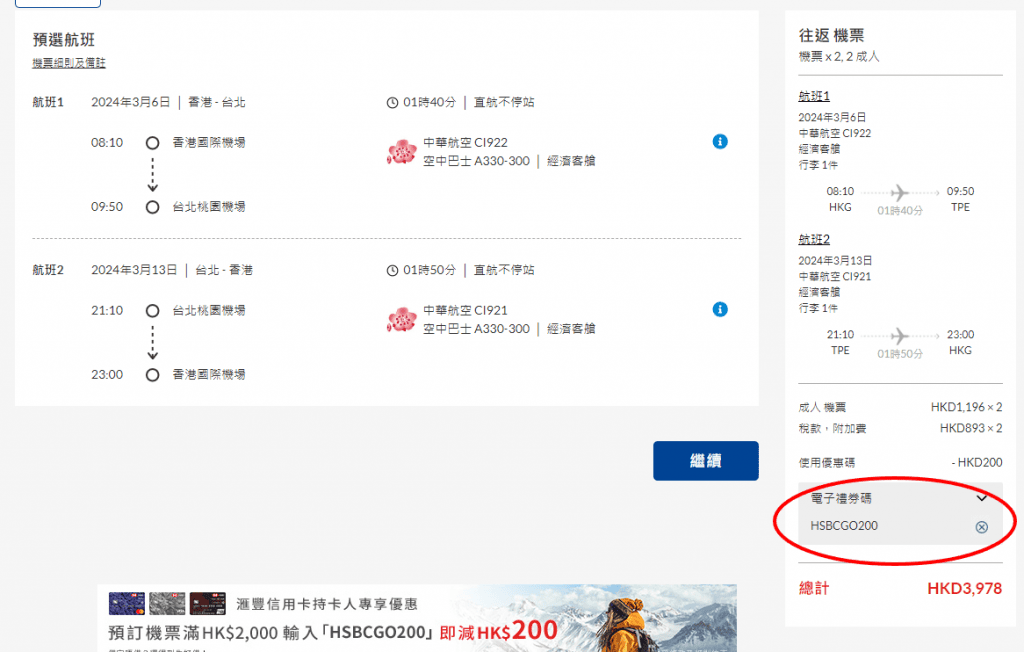The height and width of the screenshot is (652, 1024).
Task: Open the 機票細則及備註 link
Action: click(69, 63)
